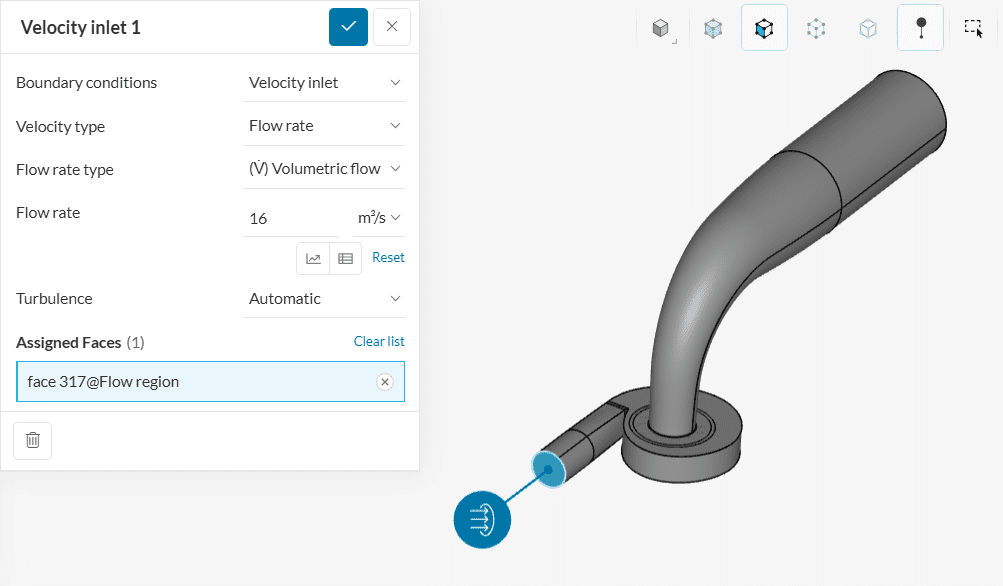
Task: Delete boundary condition with the trash icon
Action: (x=33, y=440)
